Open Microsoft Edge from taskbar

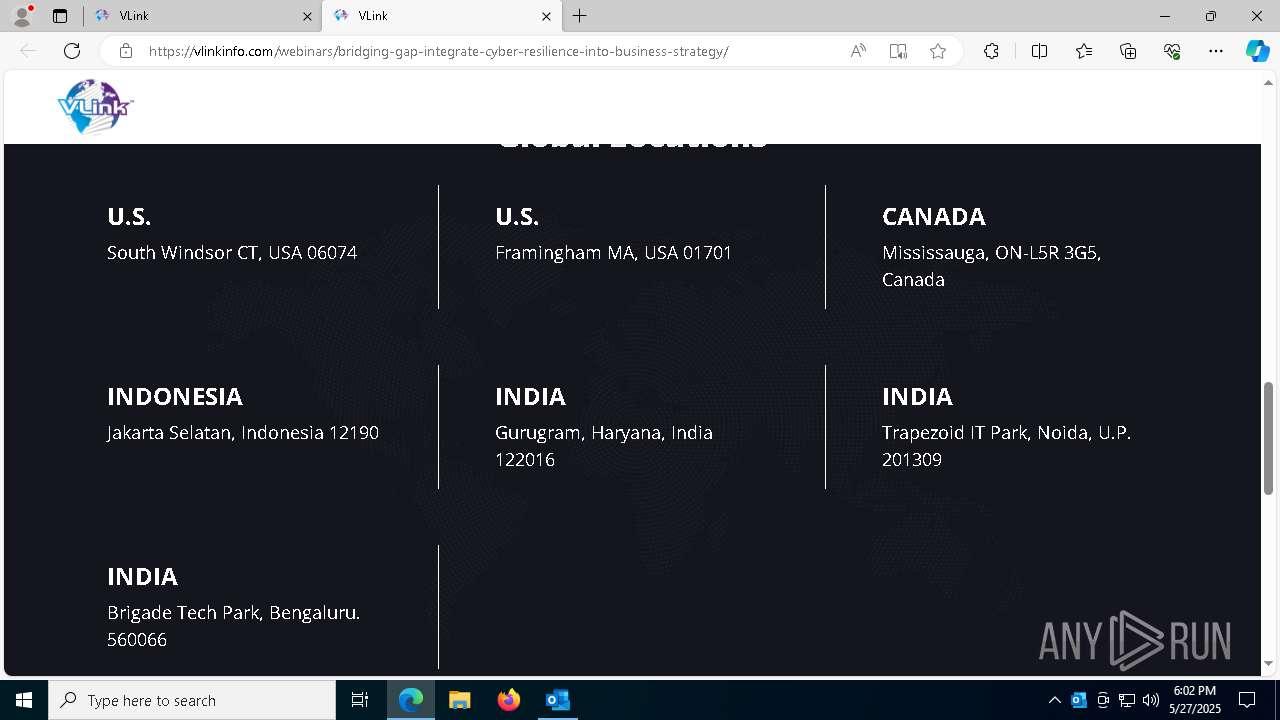411,700
